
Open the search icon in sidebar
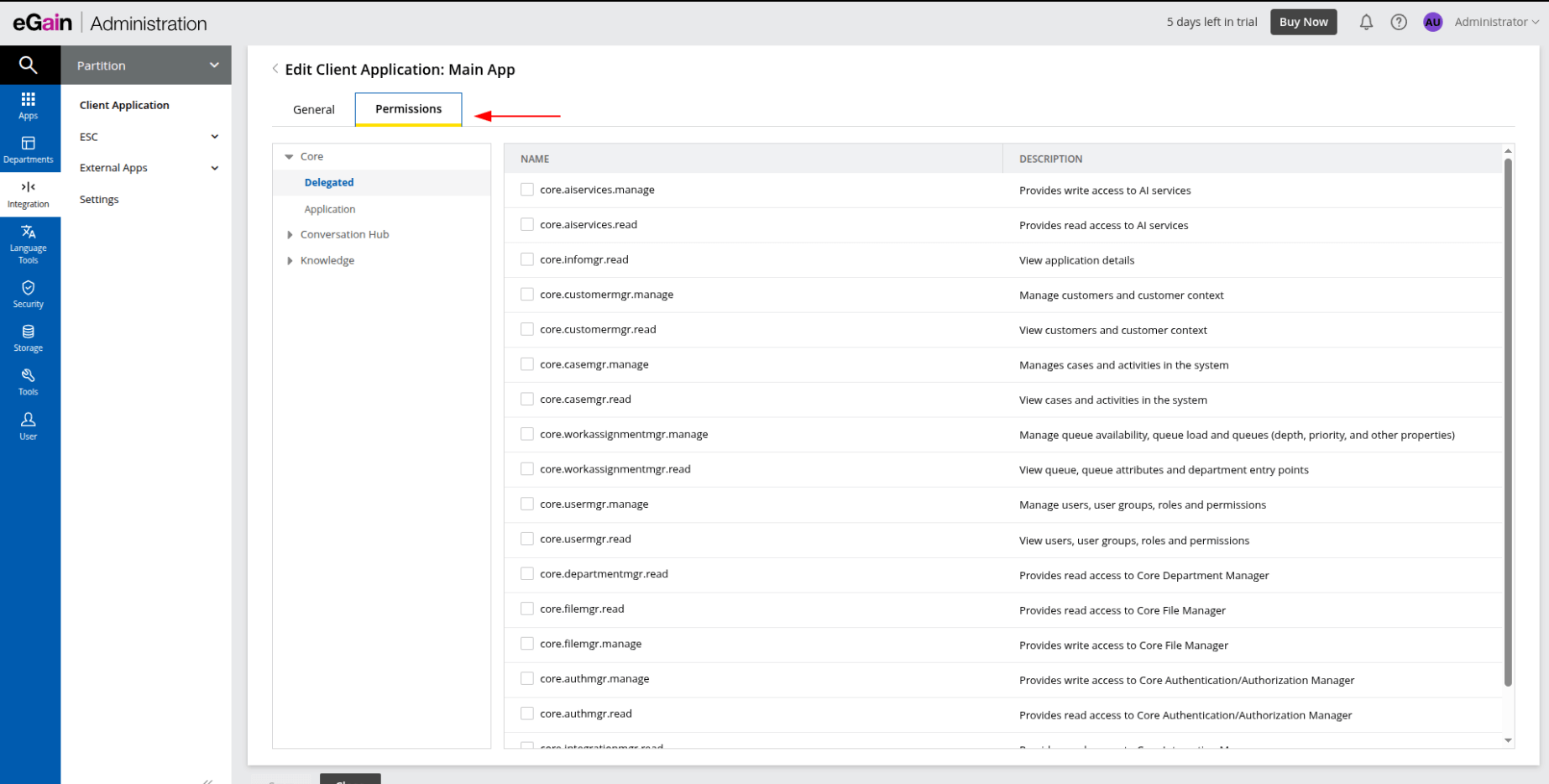28,65
